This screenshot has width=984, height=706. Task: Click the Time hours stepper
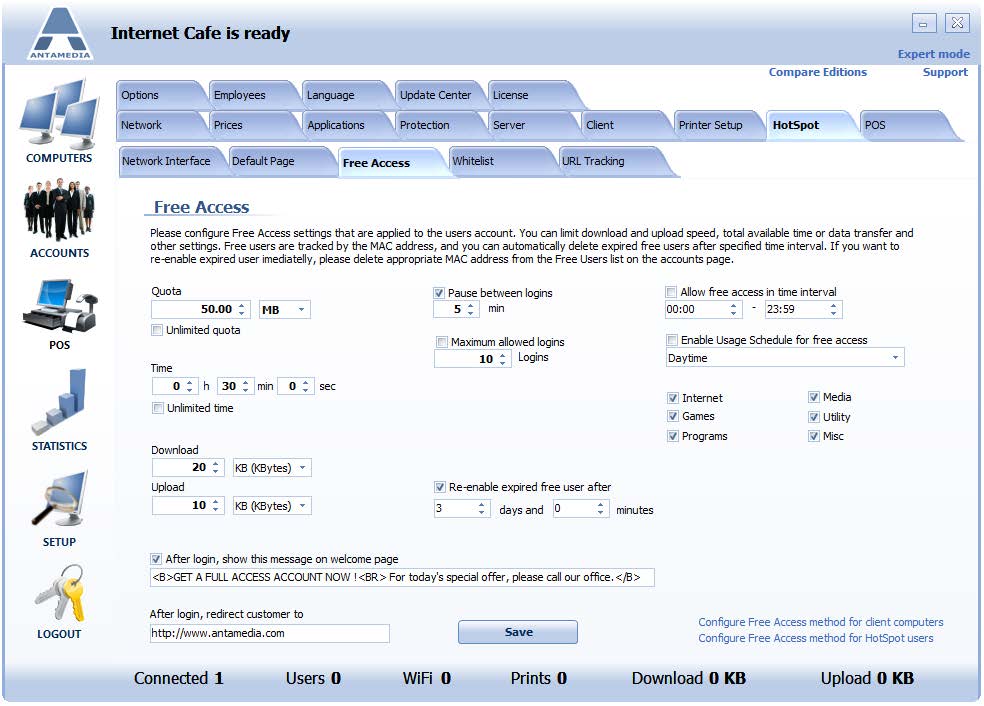click(x=190, y=387)
